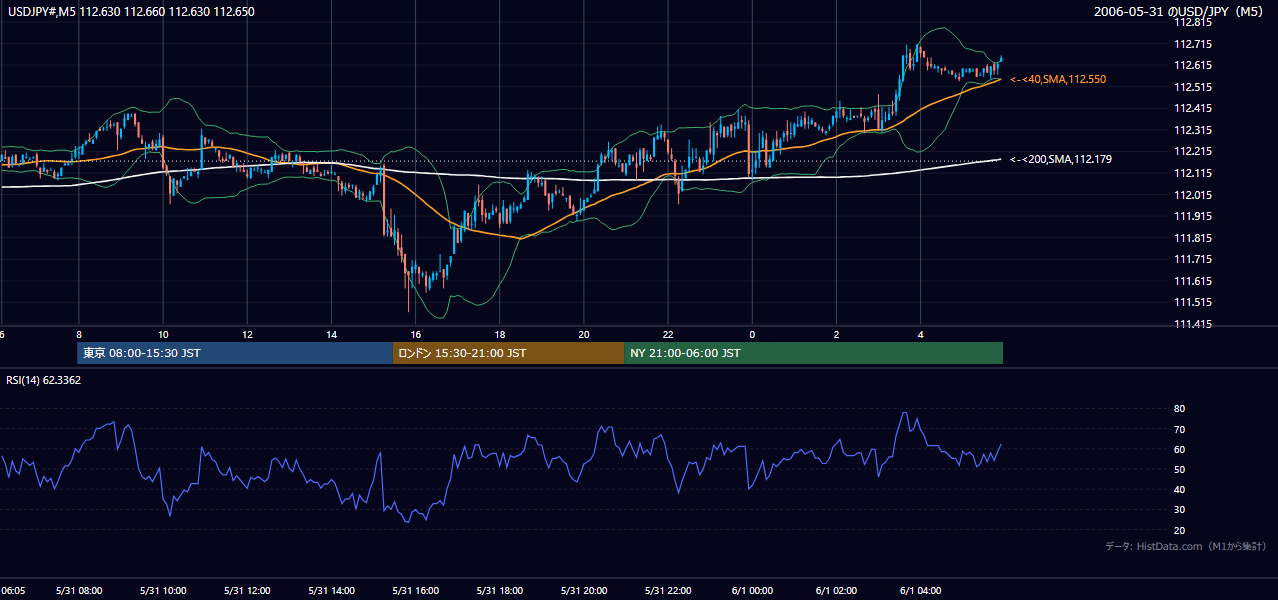Click price level 111.815 on the axis
1278x600 pixels.
click(1192, 238)
